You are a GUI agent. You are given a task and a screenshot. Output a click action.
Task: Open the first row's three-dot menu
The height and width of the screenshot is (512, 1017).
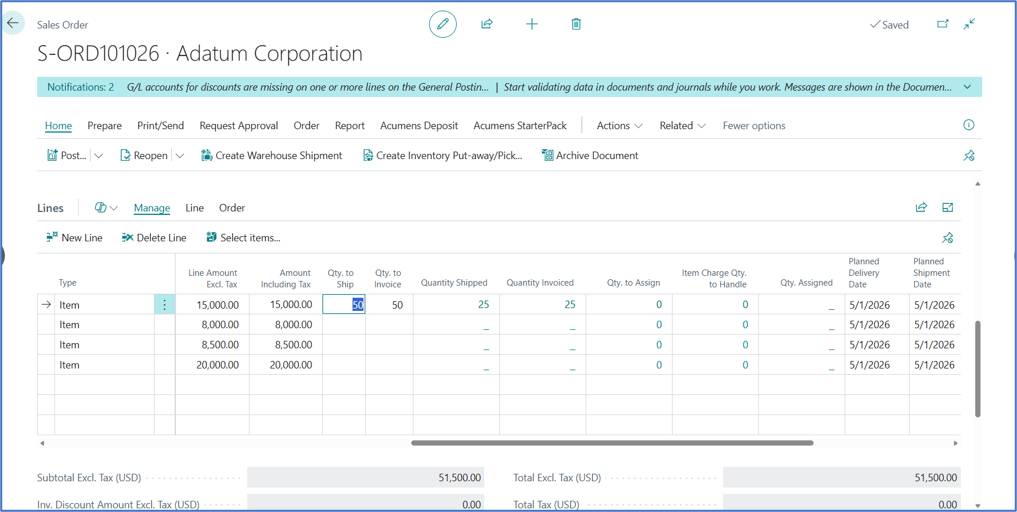tap(165, 304)
